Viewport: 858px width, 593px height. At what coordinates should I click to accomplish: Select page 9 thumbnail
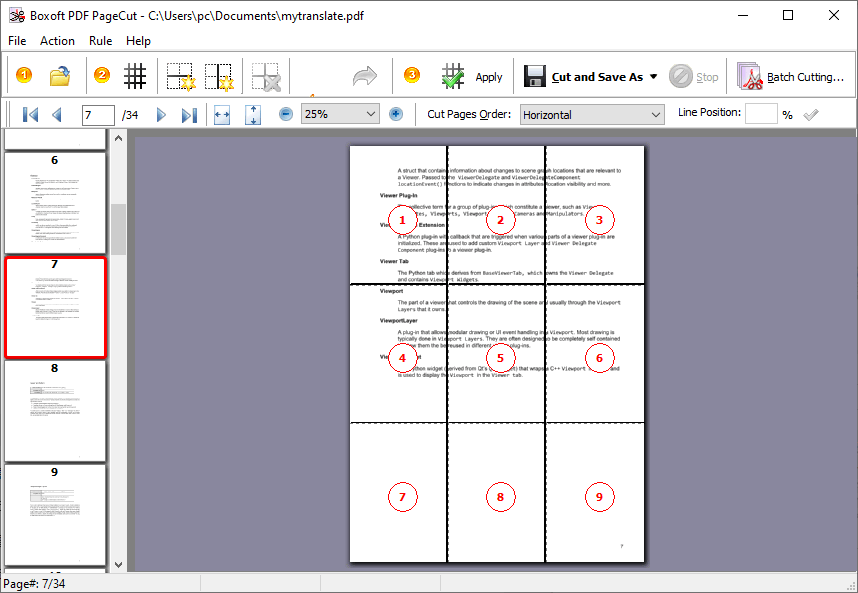coord(55,515)
